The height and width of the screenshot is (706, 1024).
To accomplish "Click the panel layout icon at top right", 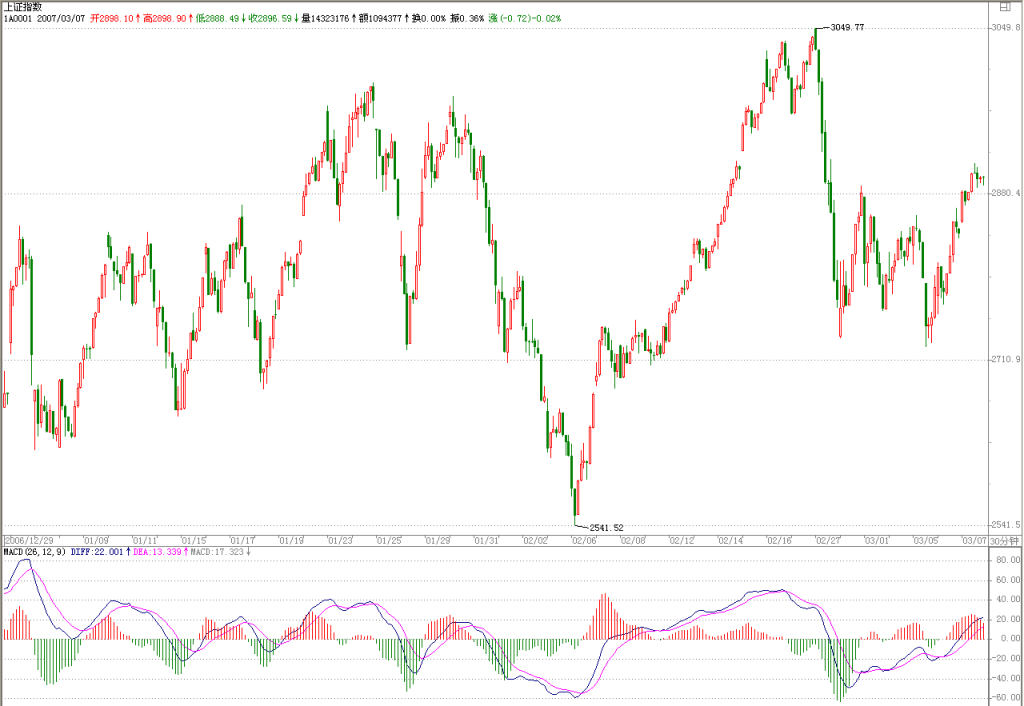I will [x=1006, y=7].
